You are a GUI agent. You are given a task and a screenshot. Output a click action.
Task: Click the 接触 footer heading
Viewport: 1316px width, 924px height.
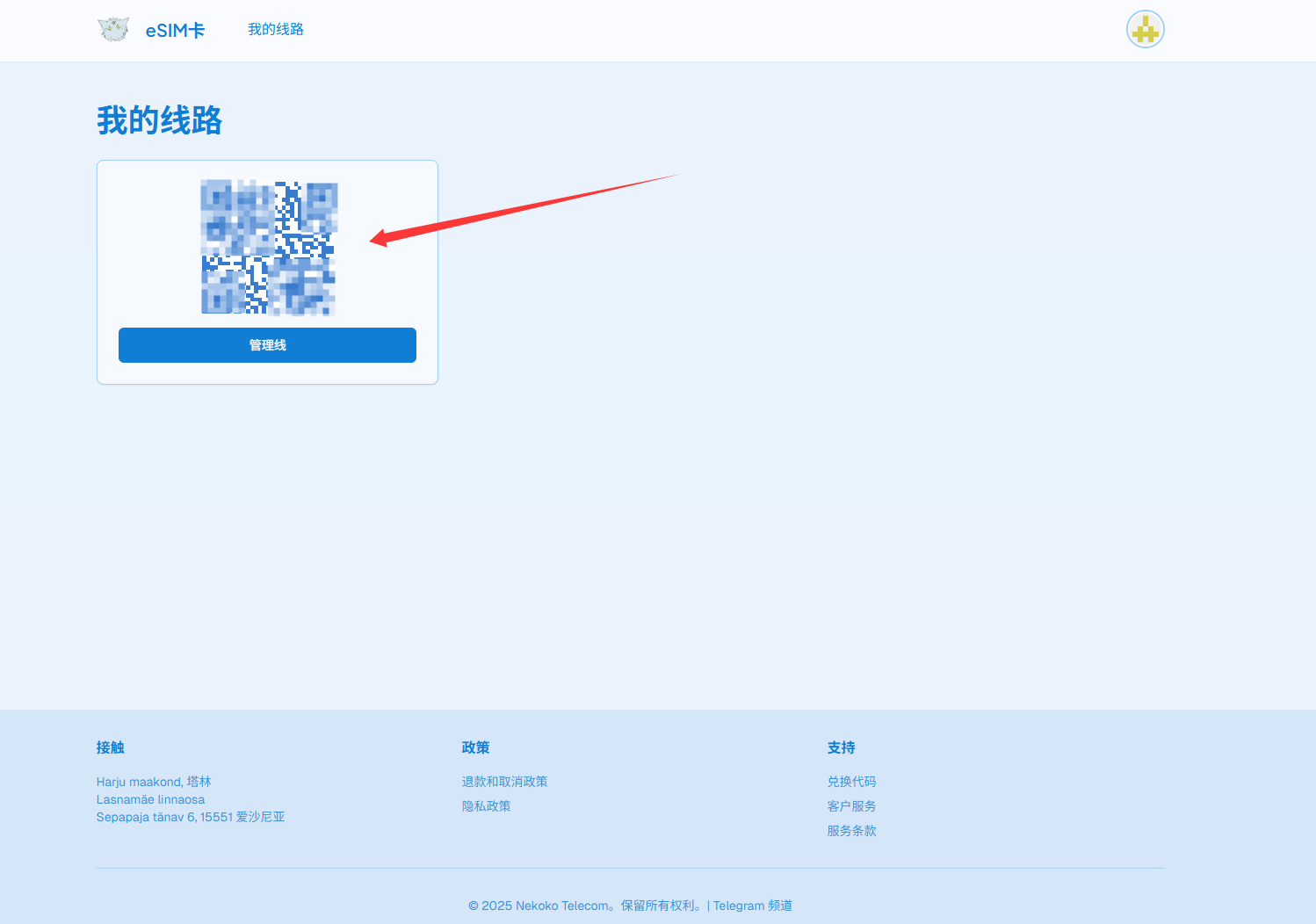[x=111, y=747]
